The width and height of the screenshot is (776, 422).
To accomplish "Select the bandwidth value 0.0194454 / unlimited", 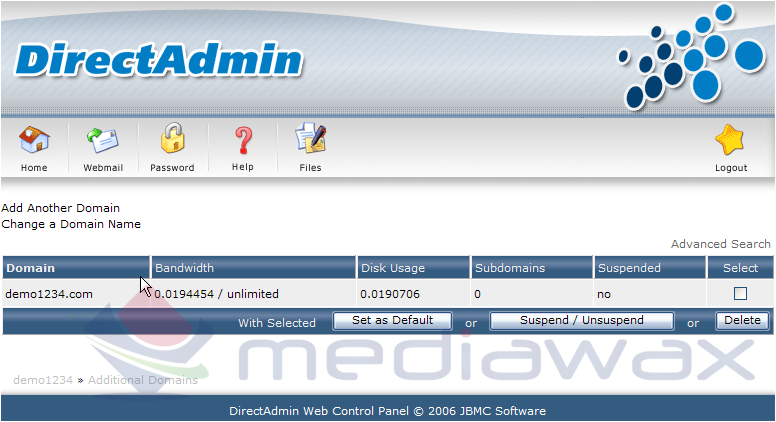I will click(x=216, y=294).
